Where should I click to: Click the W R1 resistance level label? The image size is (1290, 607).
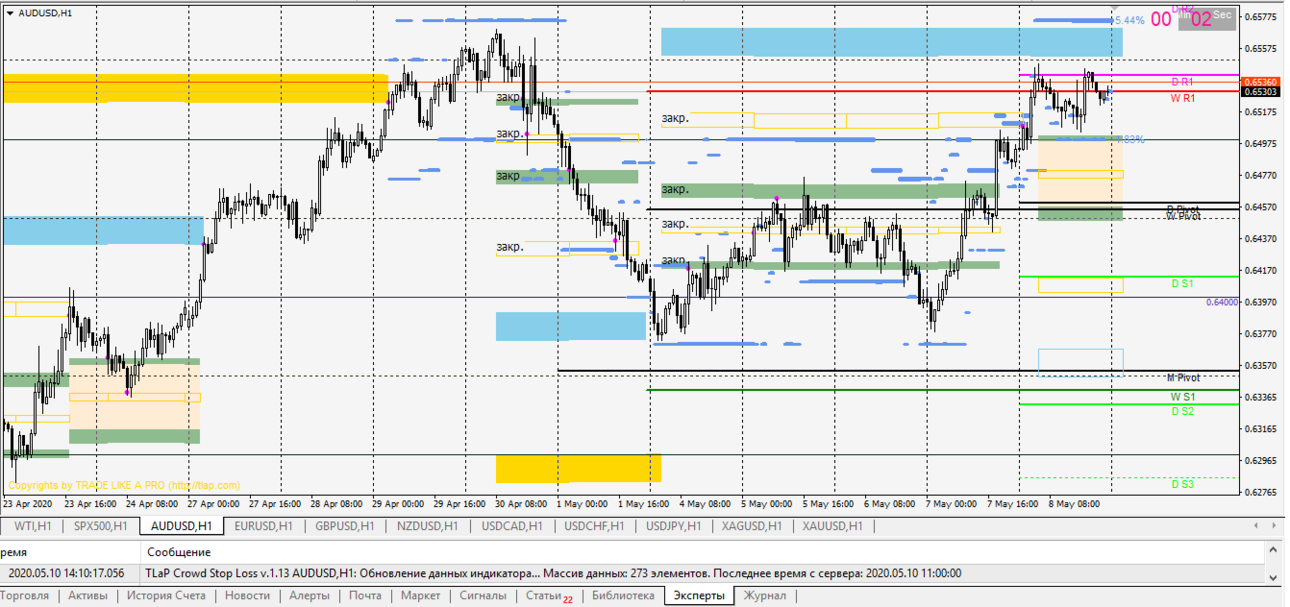pyautogui.click(x=1182, y=98)
